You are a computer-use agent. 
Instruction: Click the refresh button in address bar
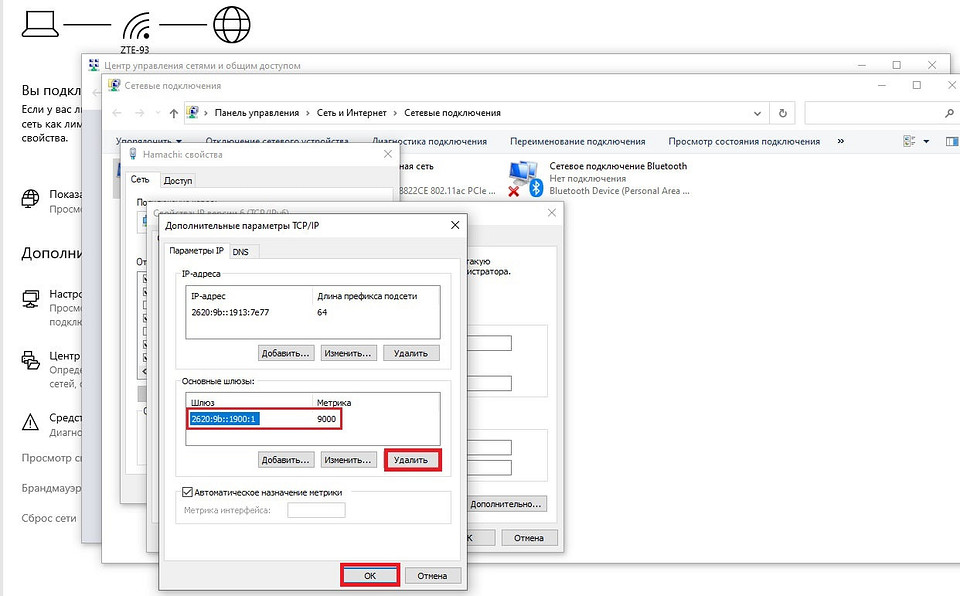783,113
